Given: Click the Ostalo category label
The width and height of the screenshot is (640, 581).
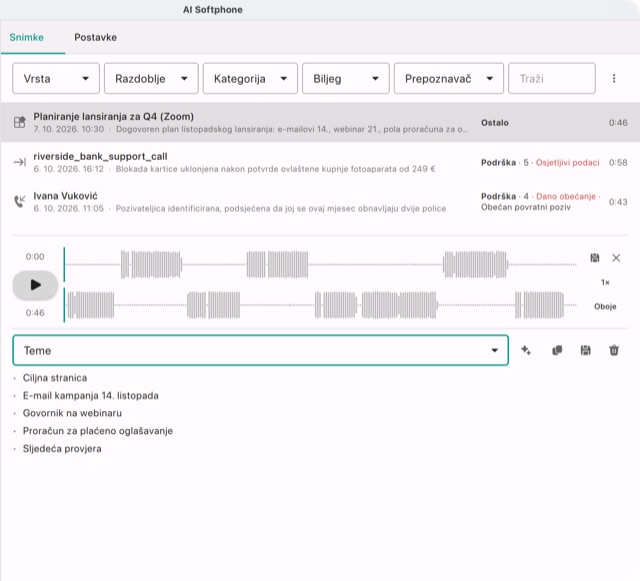Looking at the screenshot, I should coord(495,122).
